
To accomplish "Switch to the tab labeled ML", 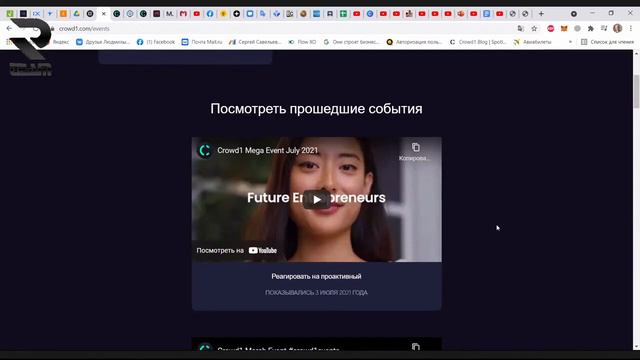I will point(169,14).
